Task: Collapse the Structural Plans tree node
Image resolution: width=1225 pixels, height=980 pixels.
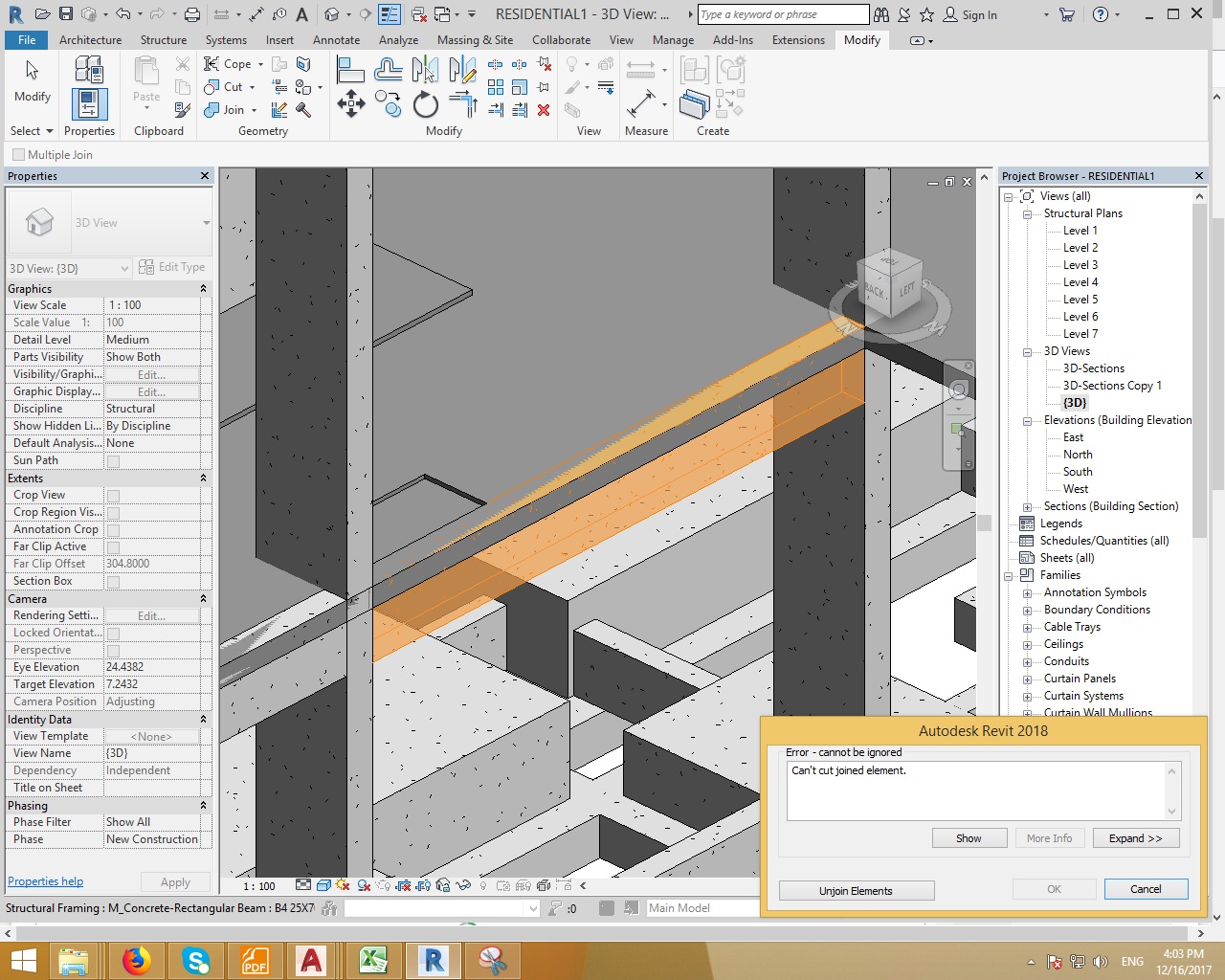Action: (x=1027, y=214)
